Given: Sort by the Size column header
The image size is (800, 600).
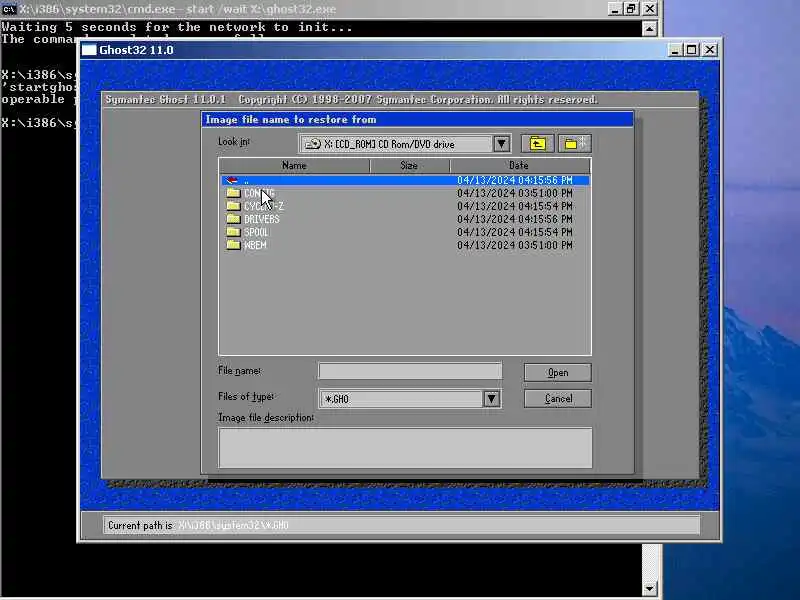Looking at the screenshot, I should click(409, 165).
